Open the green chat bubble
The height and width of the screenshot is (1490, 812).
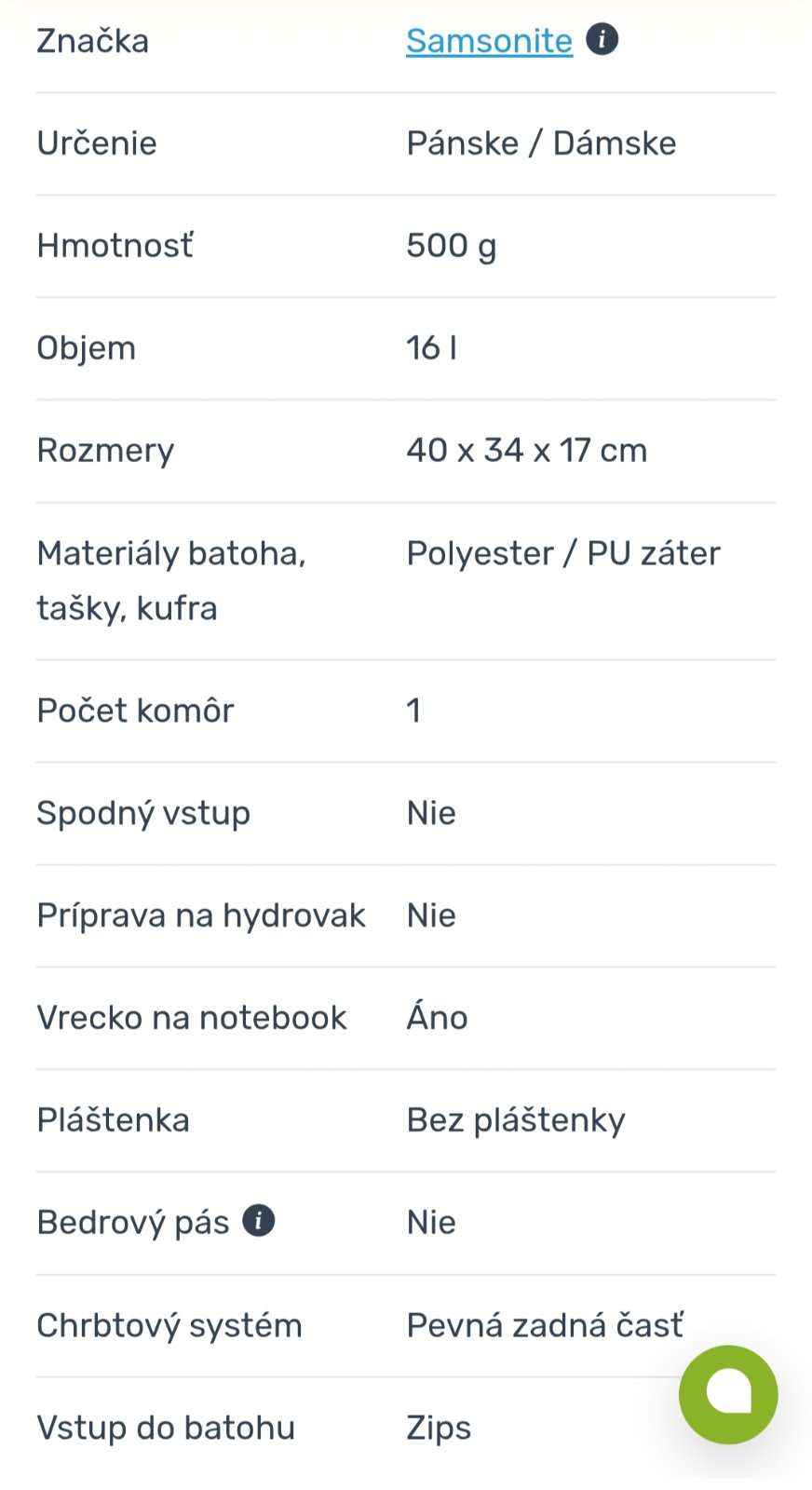coord(728,1393)
